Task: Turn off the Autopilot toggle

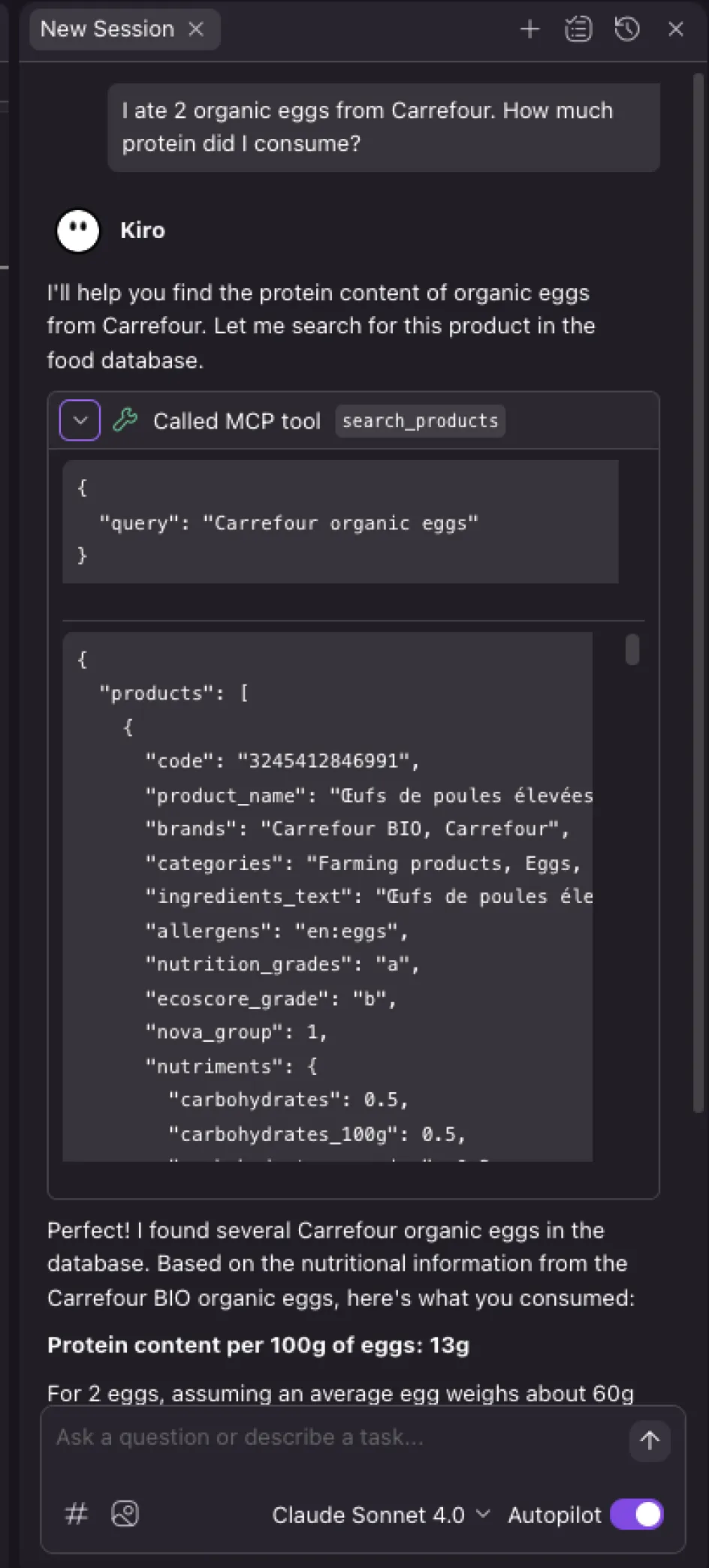Action: tap(637, 1515)
